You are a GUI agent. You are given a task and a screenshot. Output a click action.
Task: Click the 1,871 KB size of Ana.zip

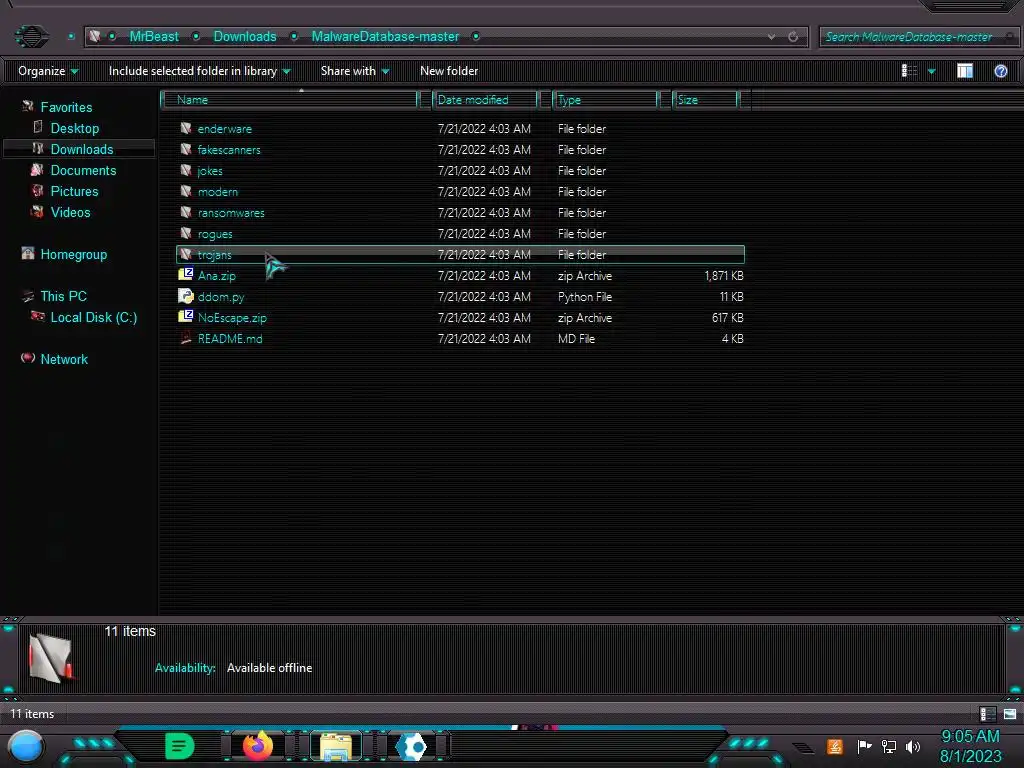(x=724, y=276)
